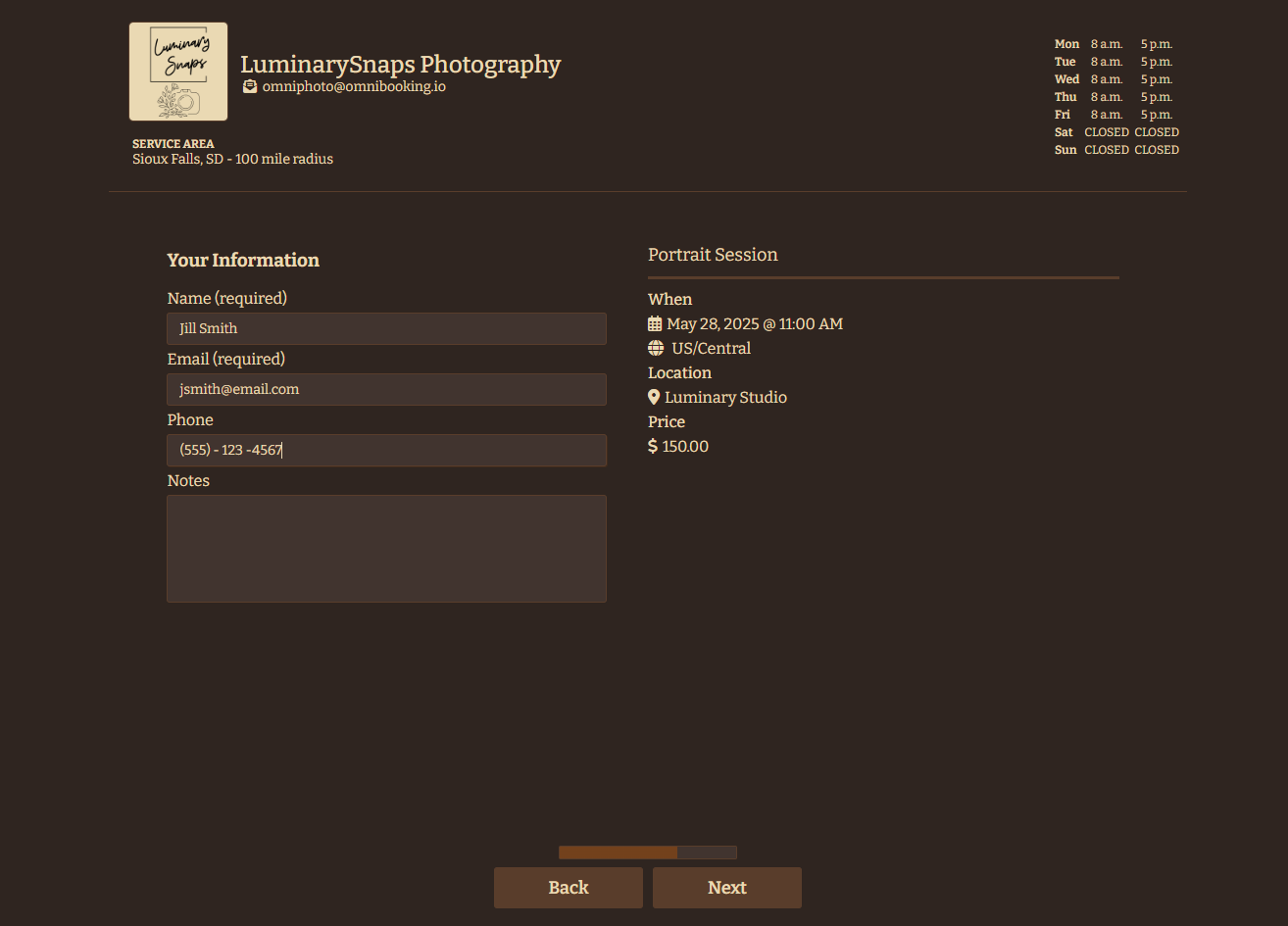Click the Your Information heading
The height and width of the screenshot is (926, 1288).
pos(243,260)
